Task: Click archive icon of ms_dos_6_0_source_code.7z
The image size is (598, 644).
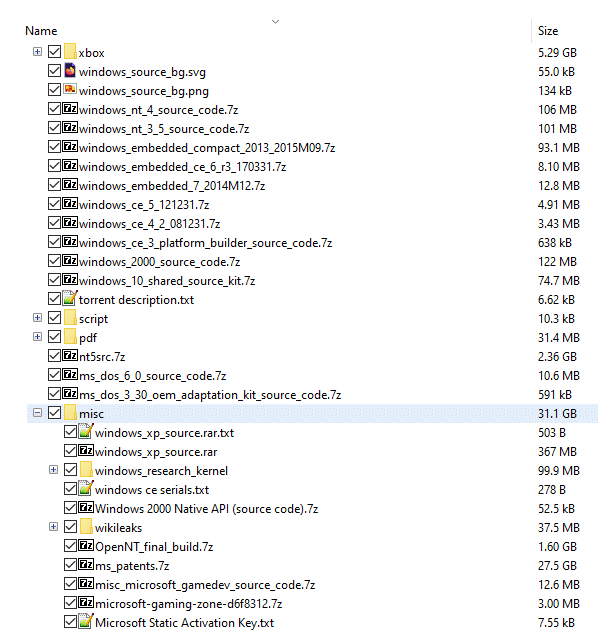Action: 70,375
